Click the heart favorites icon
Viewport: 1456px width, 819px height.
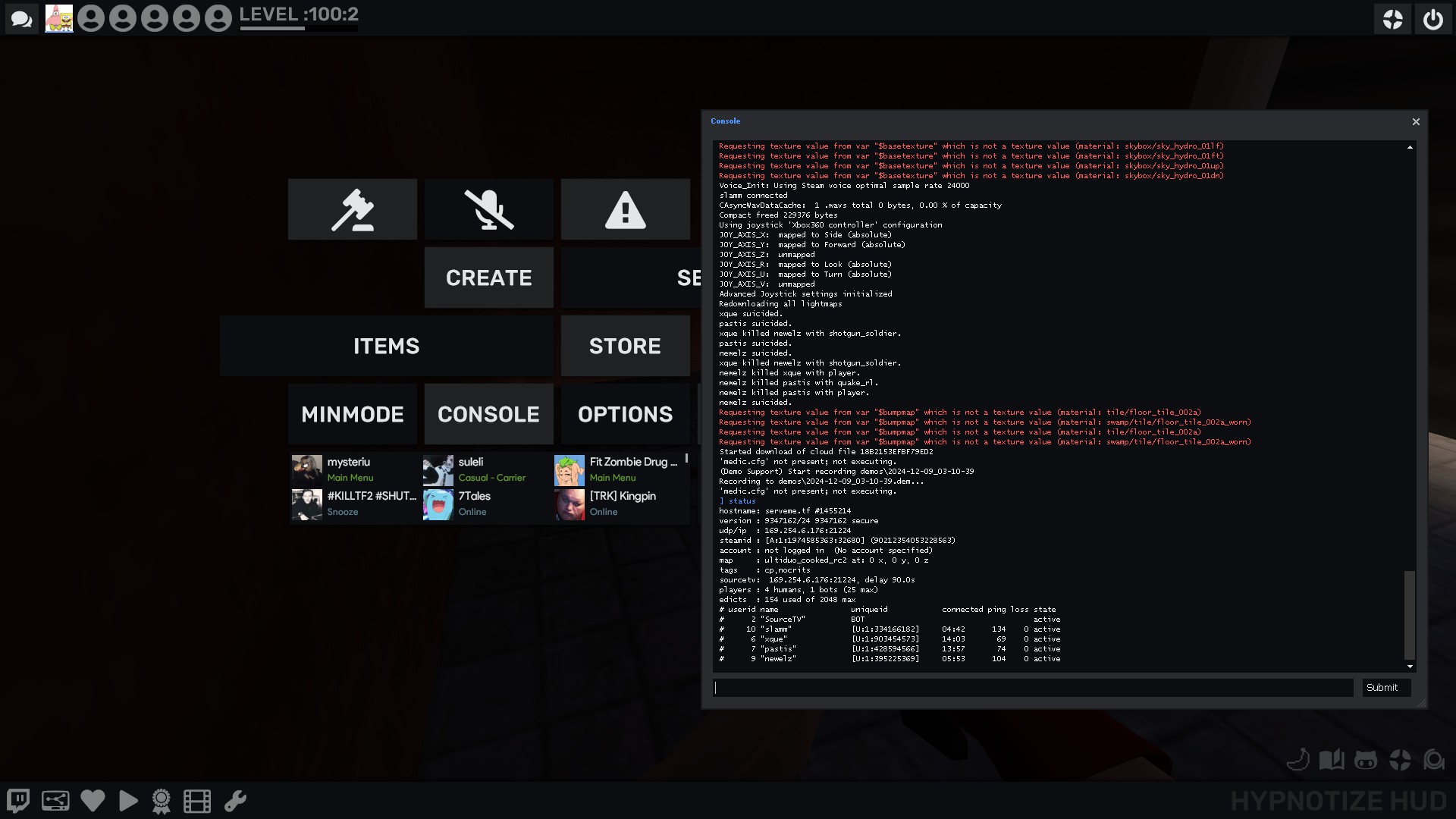[x=93, y=801]
